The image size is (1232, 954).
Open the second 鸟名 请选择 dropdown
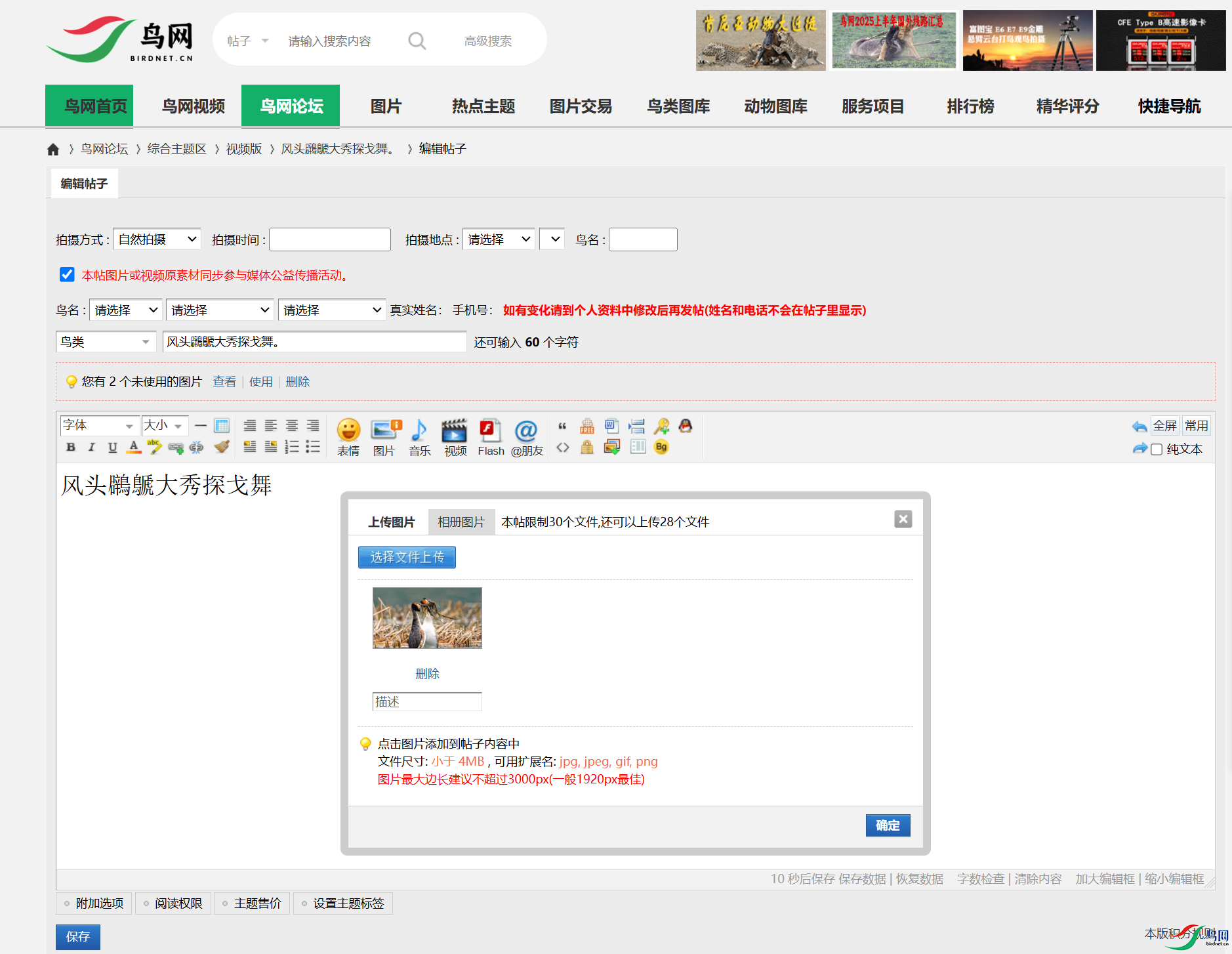pos(220,310)
